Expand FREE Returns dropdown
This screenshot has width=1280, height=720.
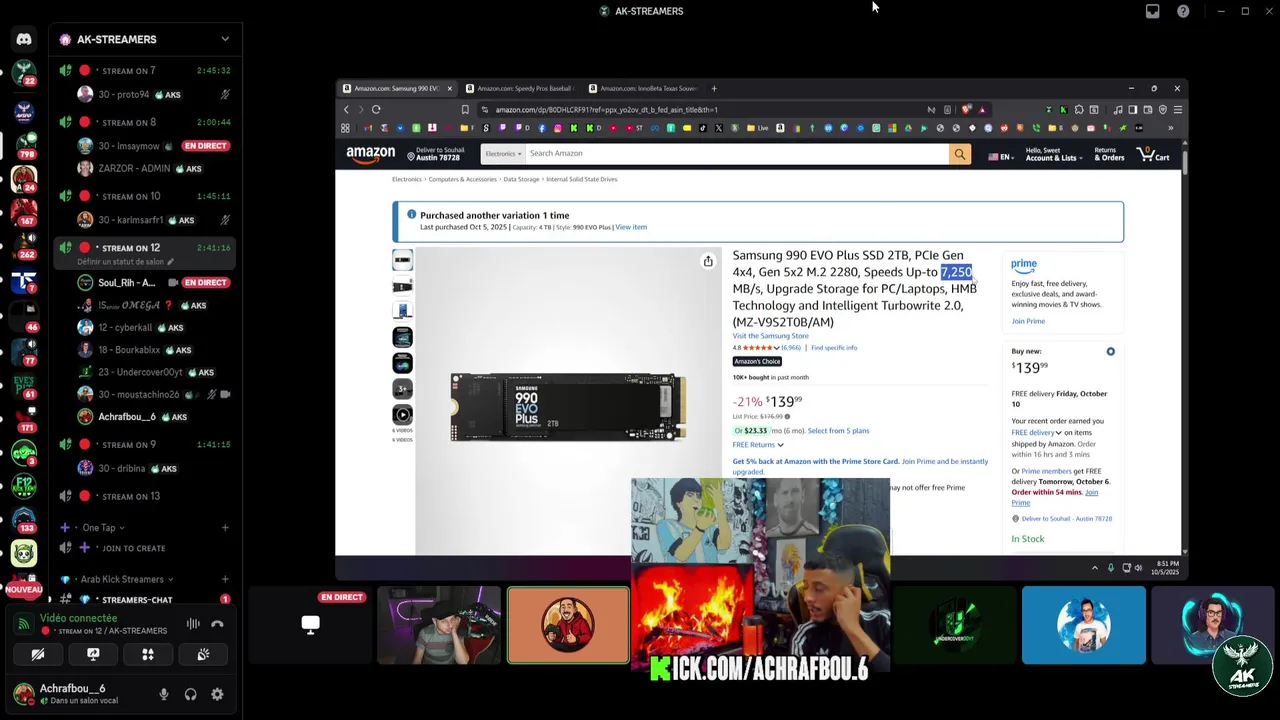757,445
